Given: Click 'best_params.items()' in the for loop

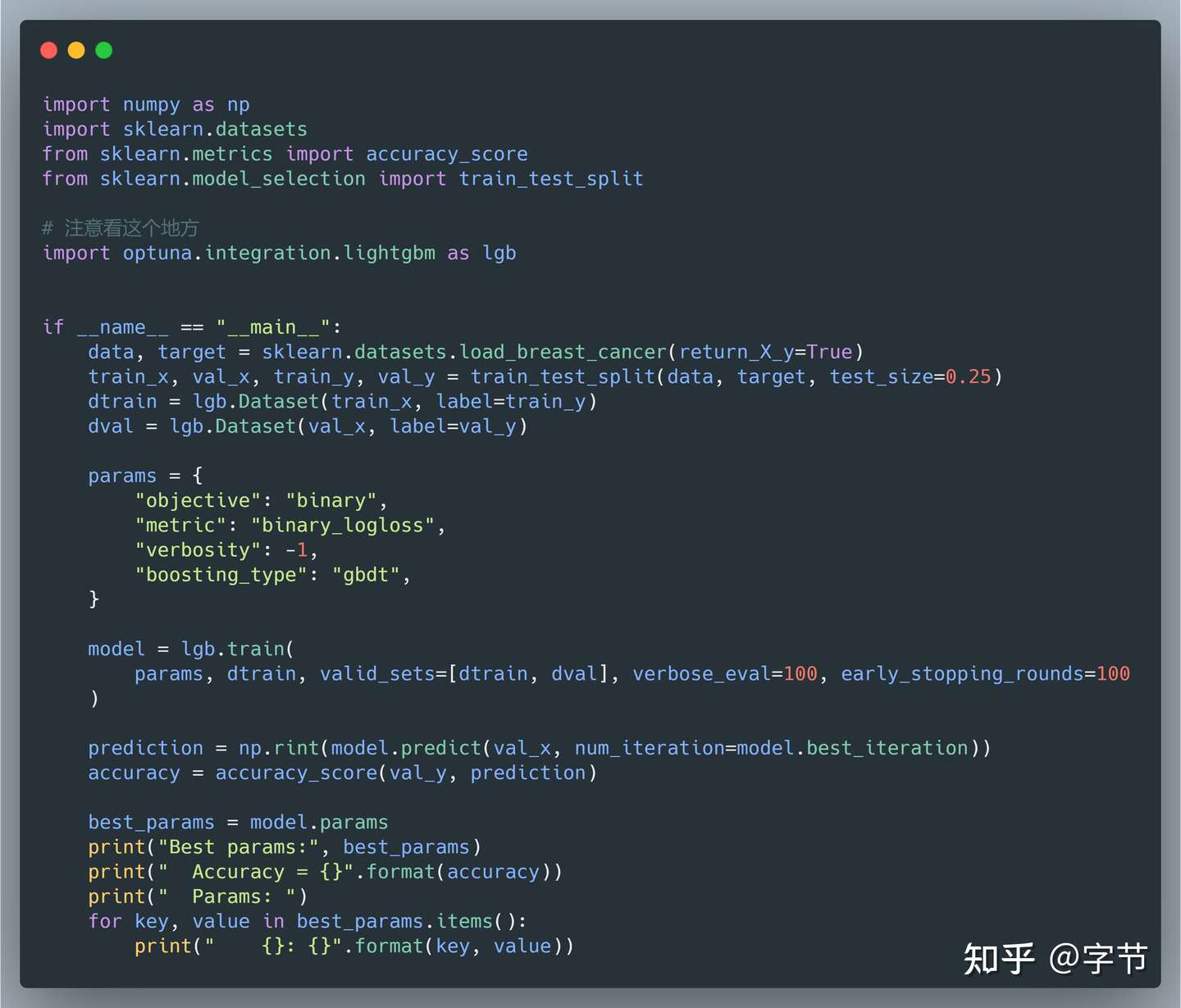Looking at the screenshot, I should click(x=406, y=921).
